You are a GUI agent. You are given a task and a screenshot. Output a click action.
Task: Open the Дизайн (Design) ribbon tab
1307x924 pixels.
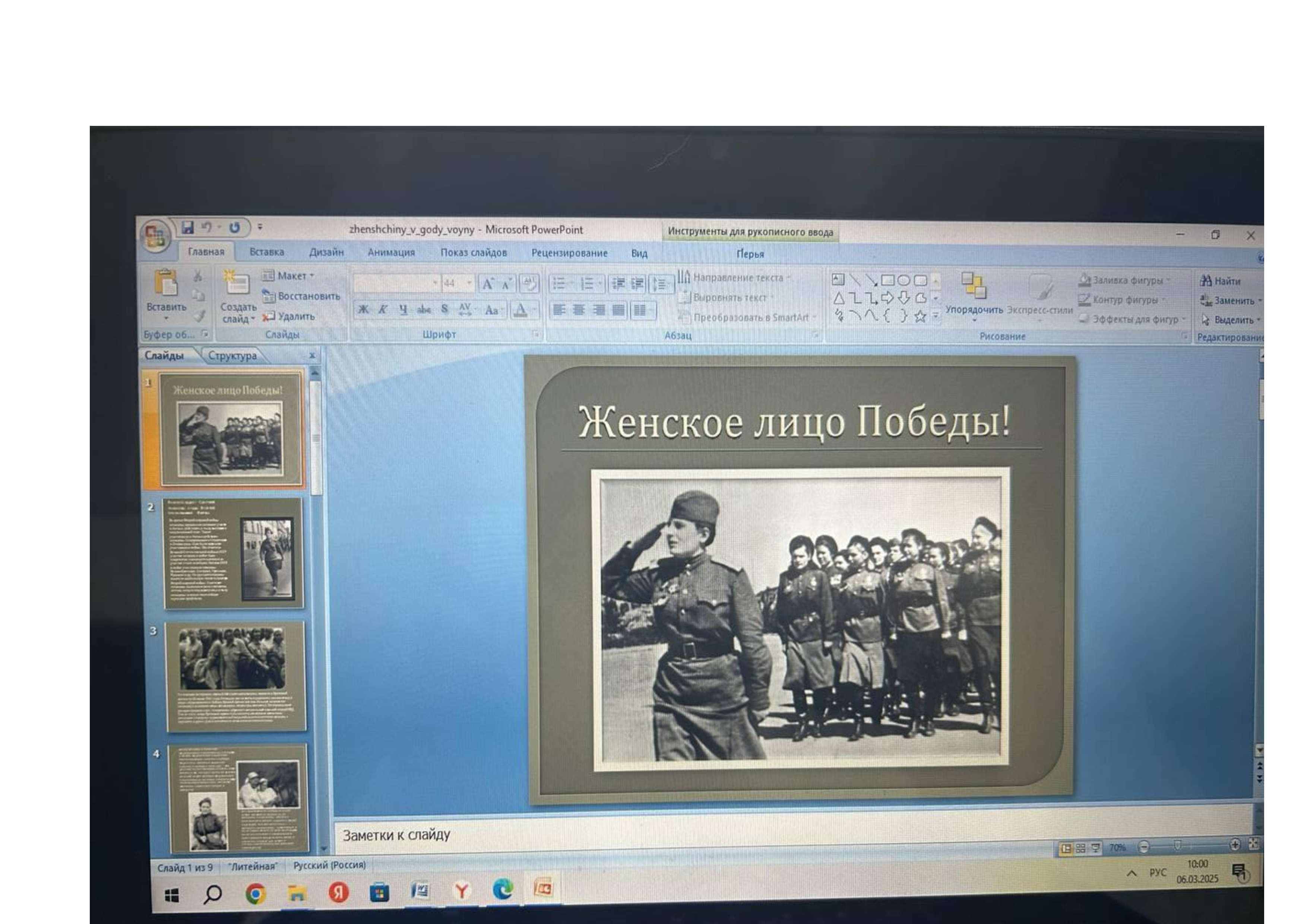326,252
